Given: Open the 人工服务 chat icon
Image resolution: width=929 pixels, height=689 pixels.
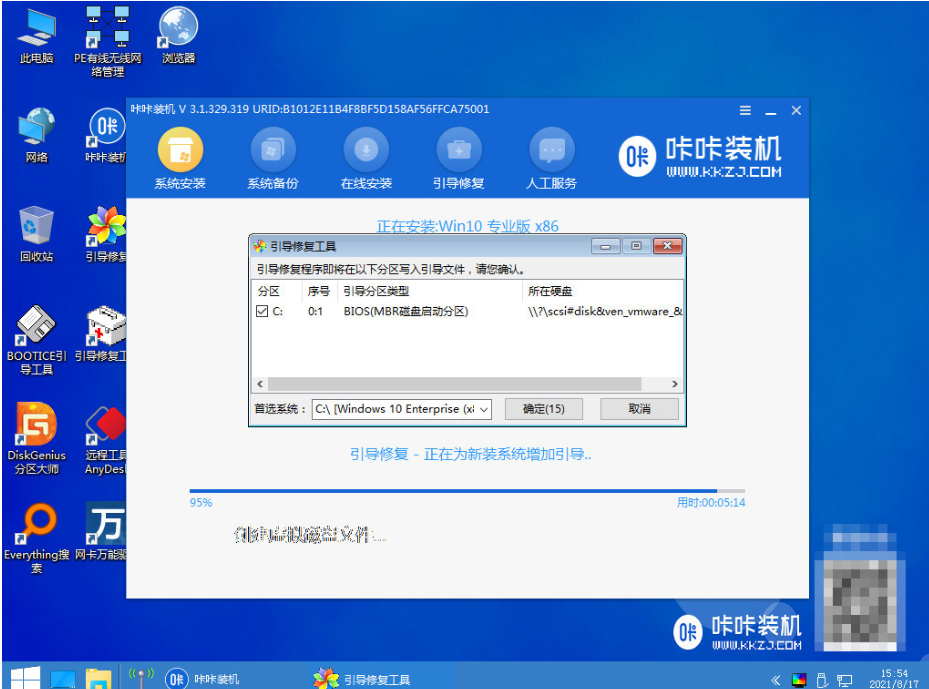Looking at the screenshot, I should [552, 150].
